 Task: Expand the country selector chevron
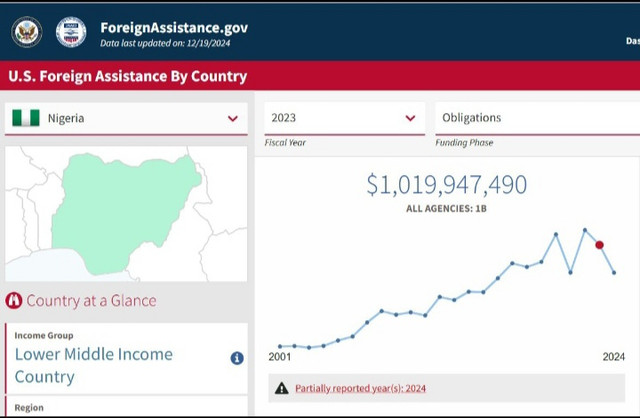[233, 119]
